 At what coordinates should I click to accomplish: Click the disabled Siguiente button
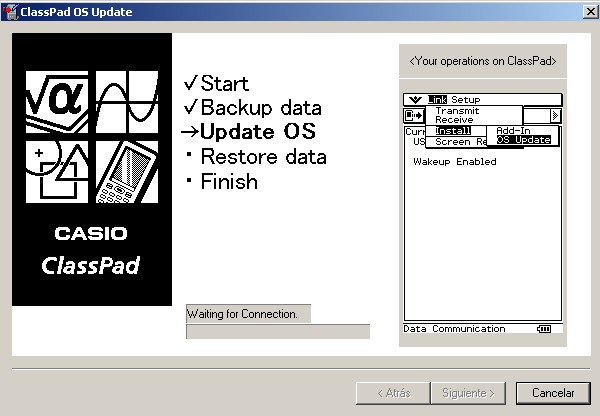[x=468, y=393]
